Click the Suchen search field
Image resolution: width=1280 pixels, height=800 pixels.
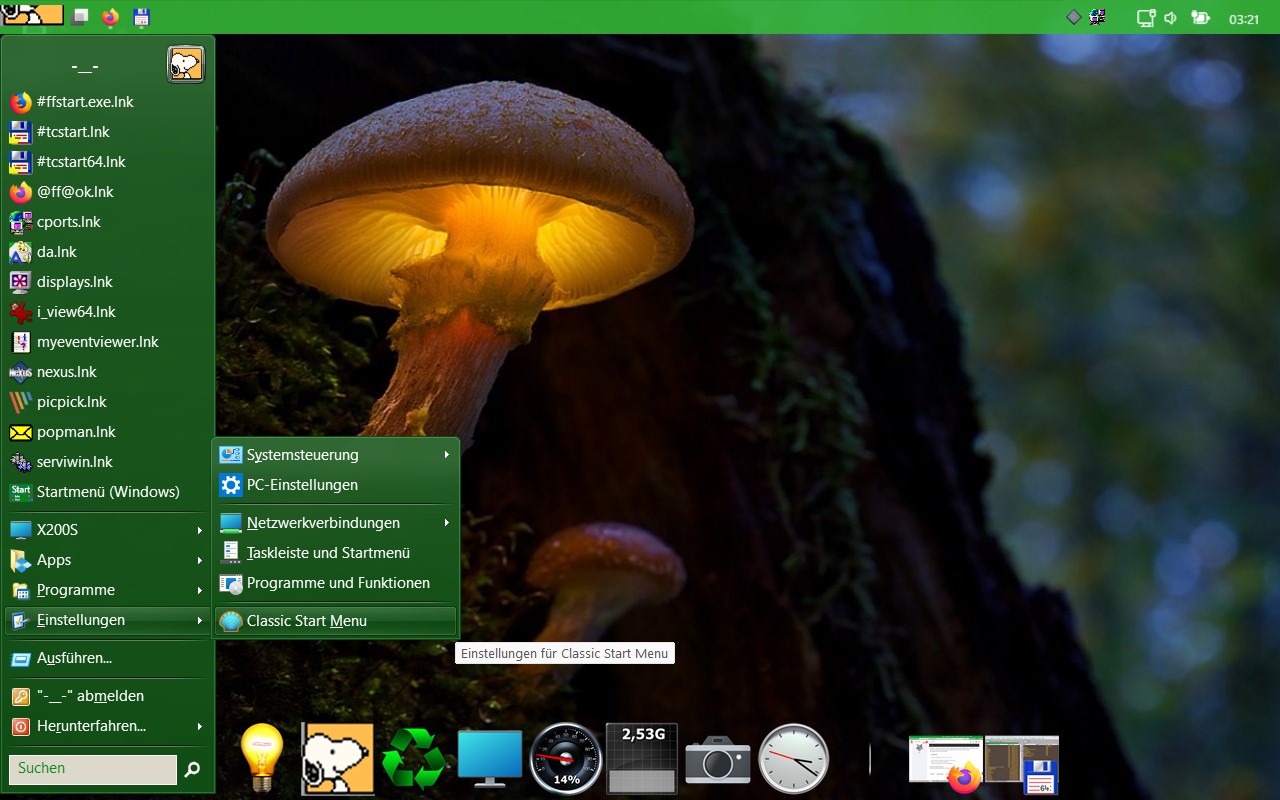tap(92, 769)
